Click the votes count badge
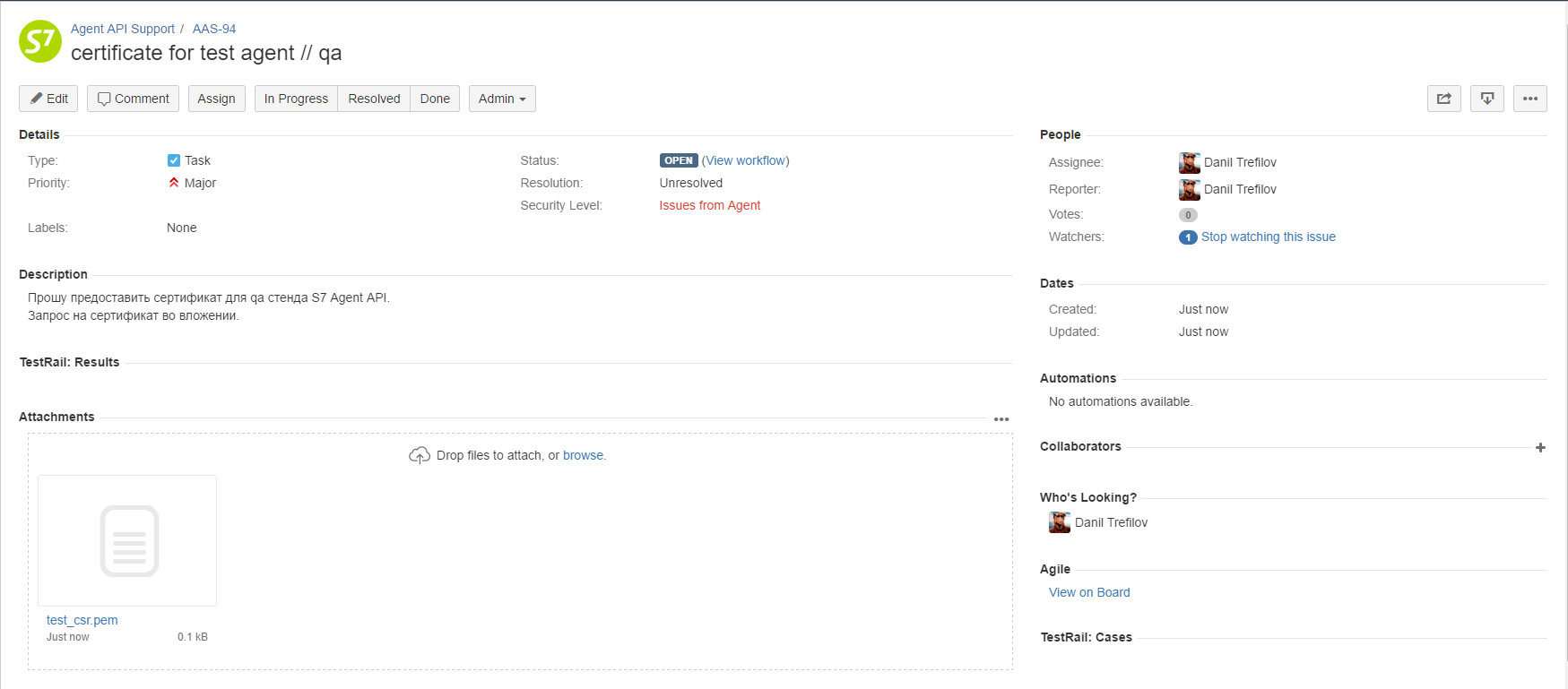Screen dimensions: 1568x689 point(1188,215)
